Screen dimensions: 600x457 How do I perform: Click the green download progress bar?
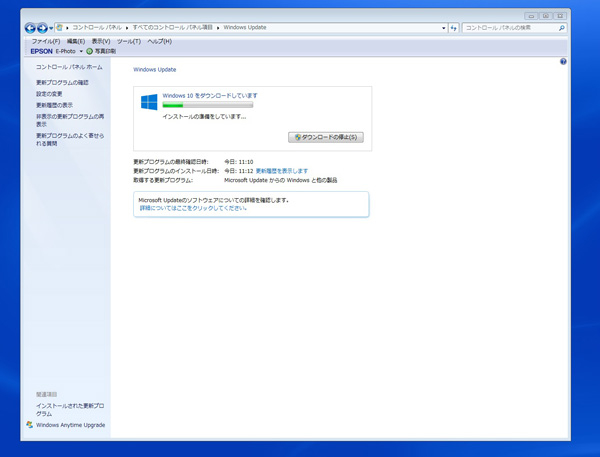[x=208, y=105]
